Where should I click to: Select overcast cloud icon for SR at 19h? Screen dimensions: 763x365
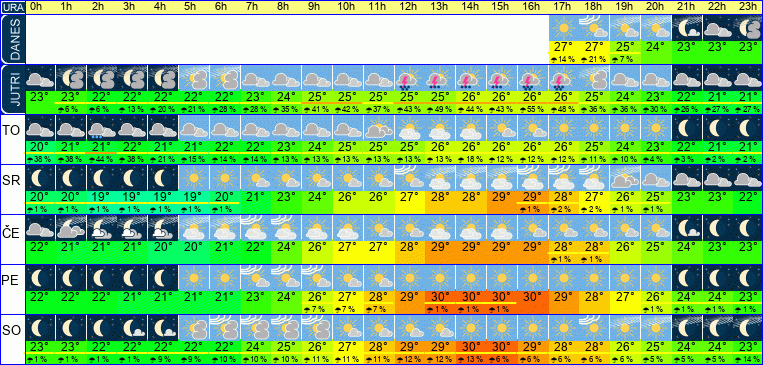625,178
